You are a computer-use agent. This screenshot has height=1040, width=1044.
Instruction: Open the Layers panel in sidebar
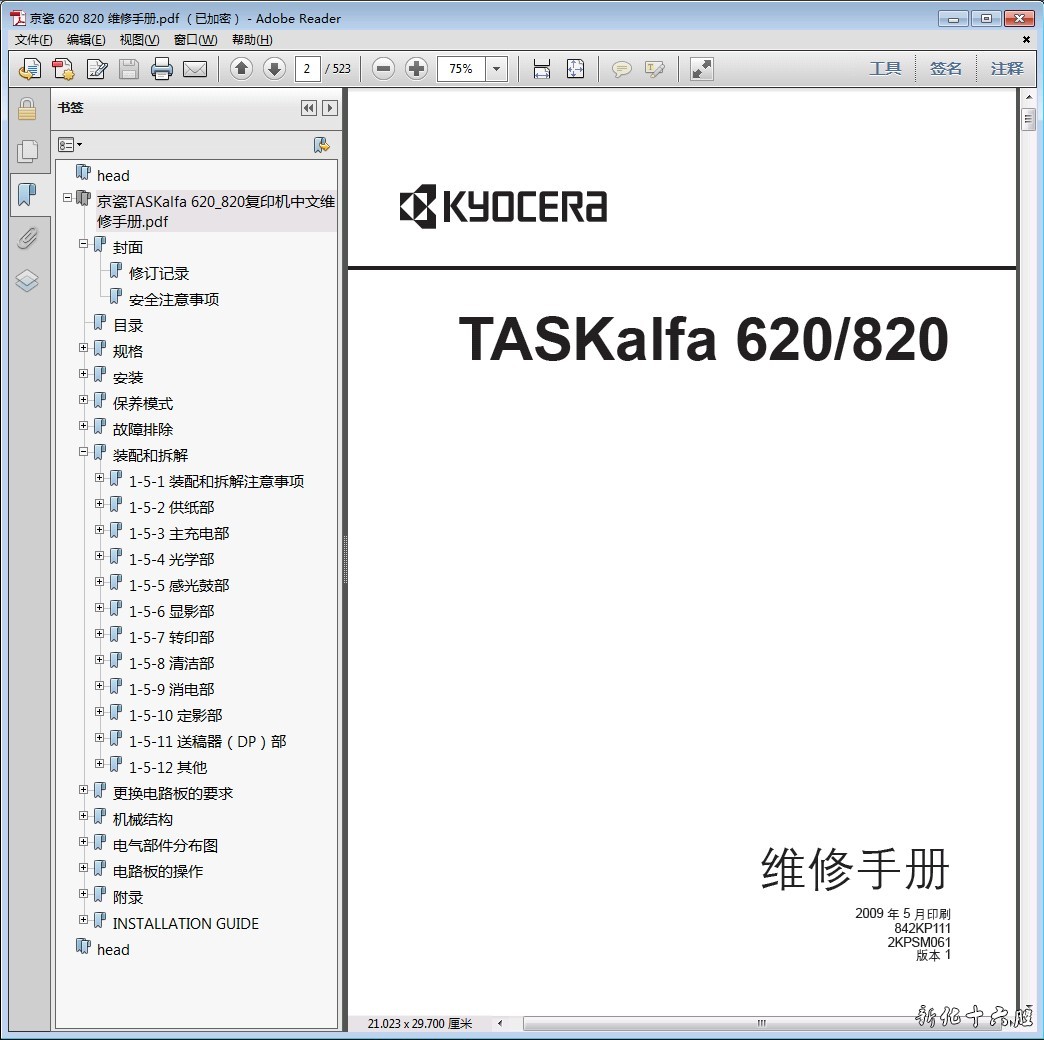[27, 281]
